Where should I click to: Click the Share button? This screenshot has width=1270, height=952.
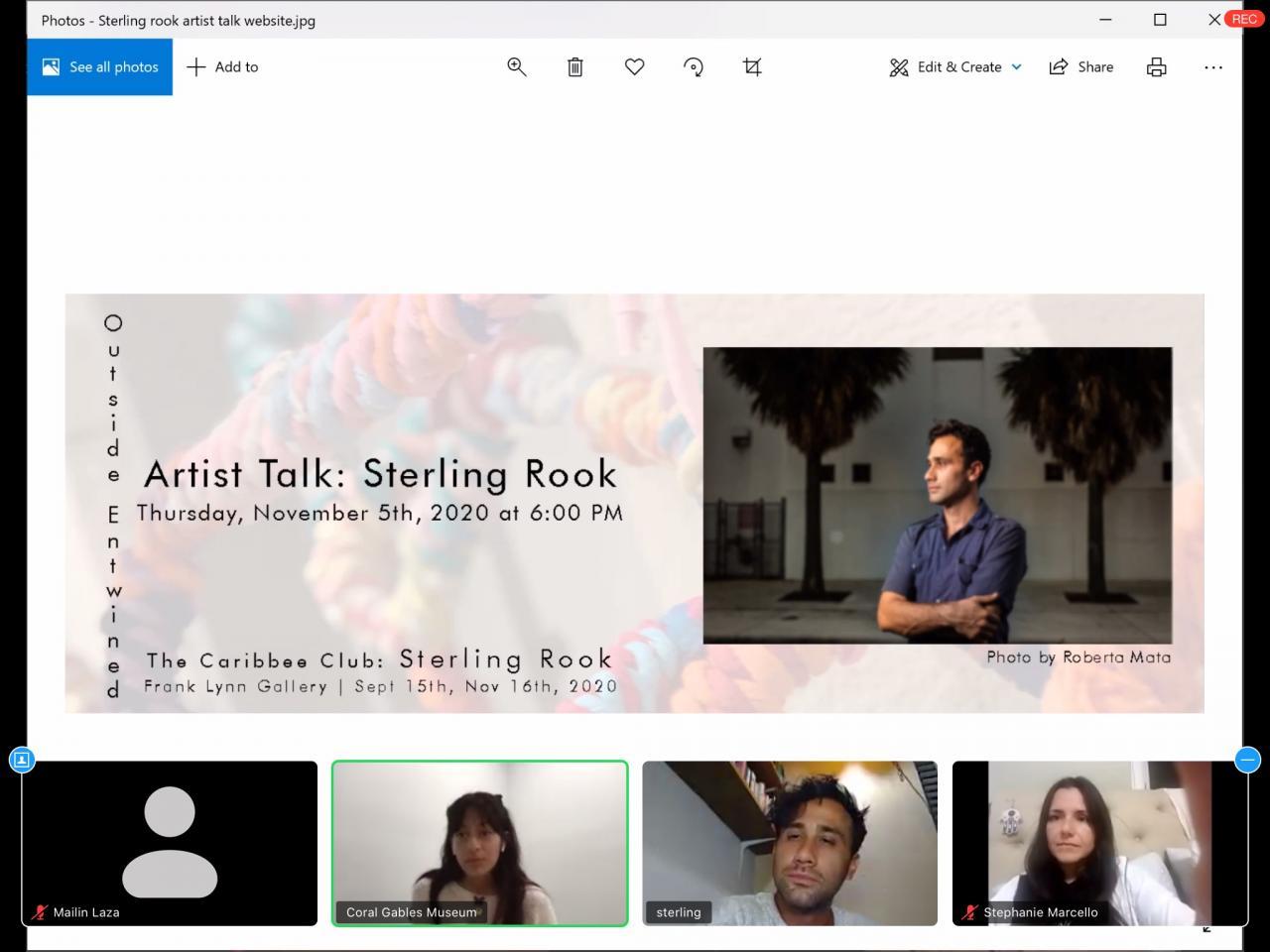[1081, 67]
